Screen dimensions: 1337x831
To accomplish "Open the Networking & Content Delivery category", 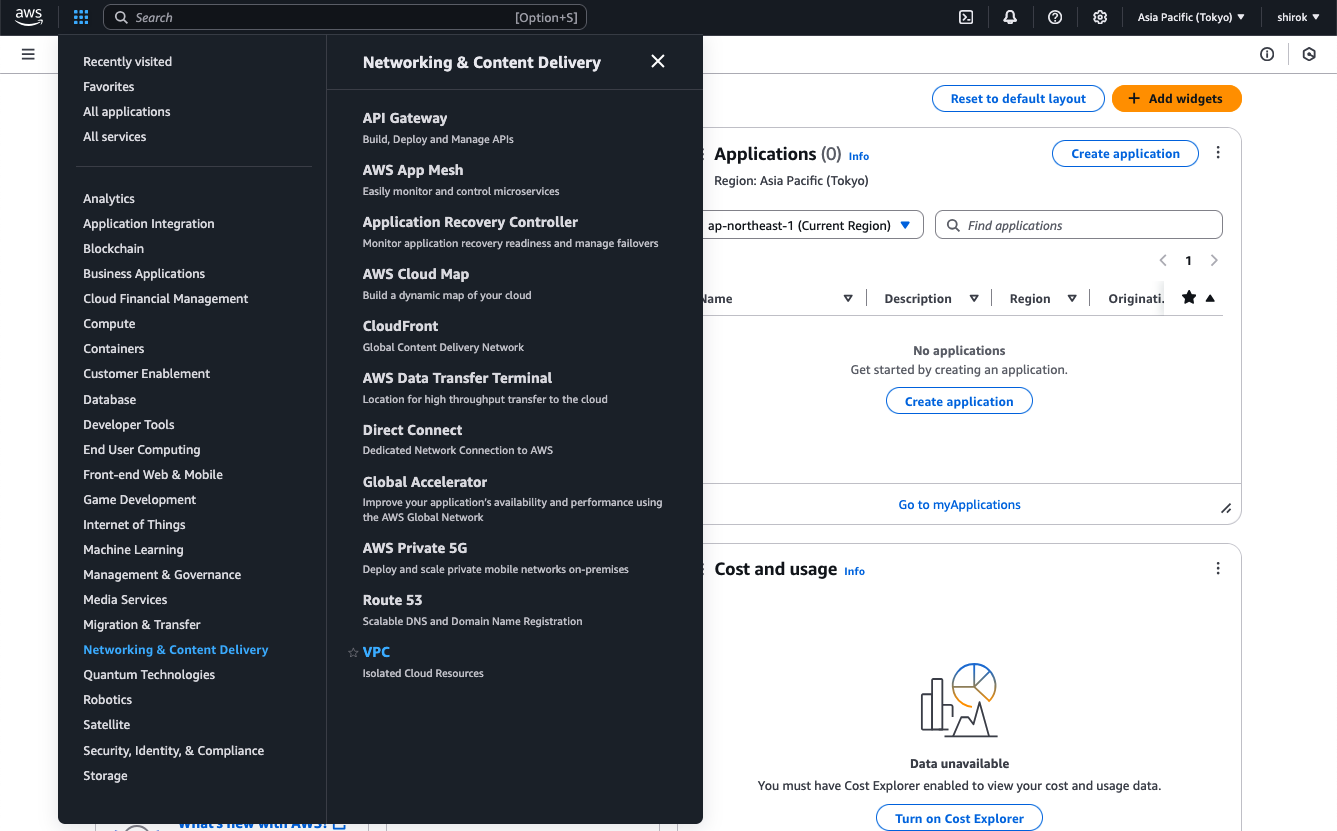I will 176,650.
